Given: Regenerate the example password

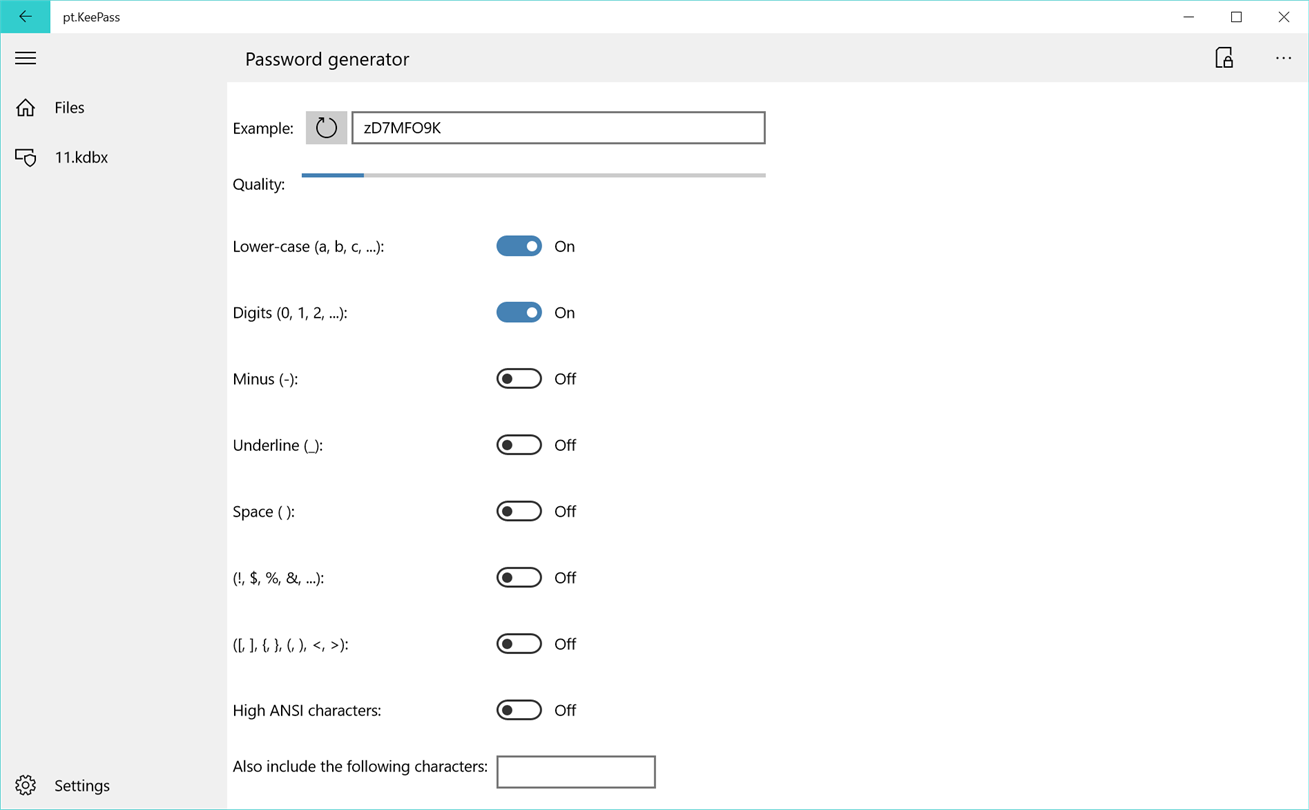Looking at the screenshot, I should [x=326, y=128].
